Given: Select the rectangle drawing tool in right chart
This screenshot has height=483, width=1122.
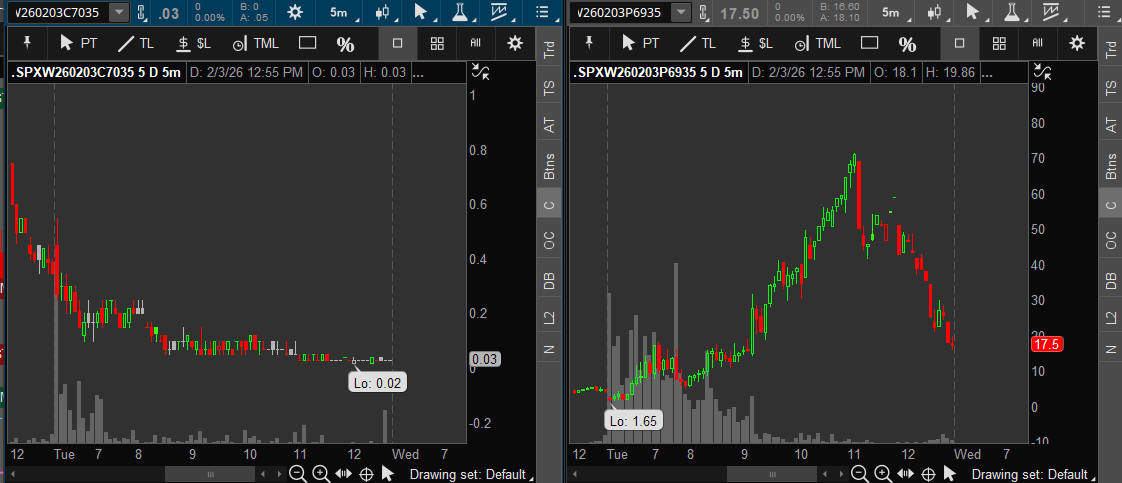Looking at the screenshot, I should pos(869,44).
